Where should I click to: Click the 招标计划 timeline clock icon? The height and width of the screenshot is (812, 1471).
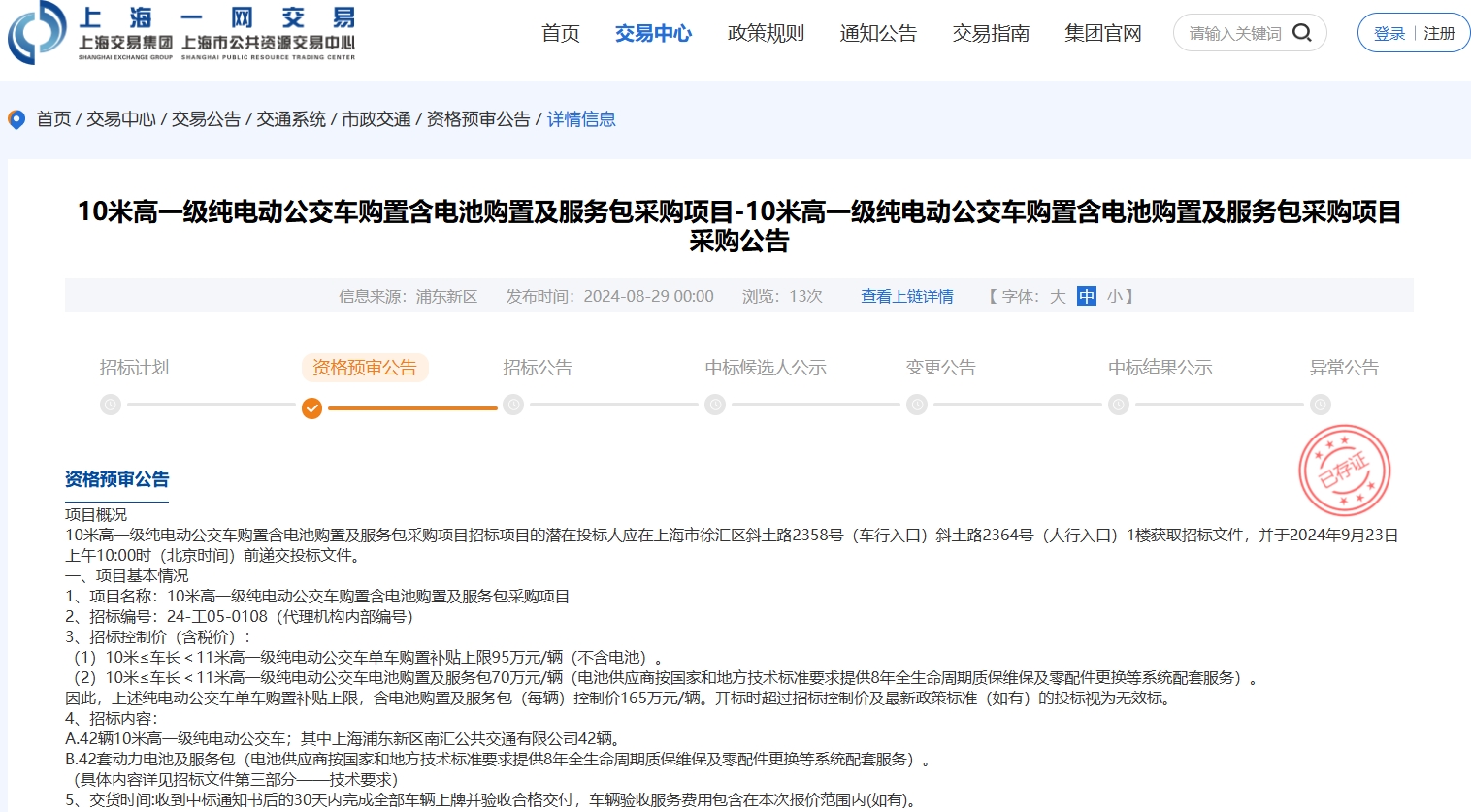[x=111, y=405]
